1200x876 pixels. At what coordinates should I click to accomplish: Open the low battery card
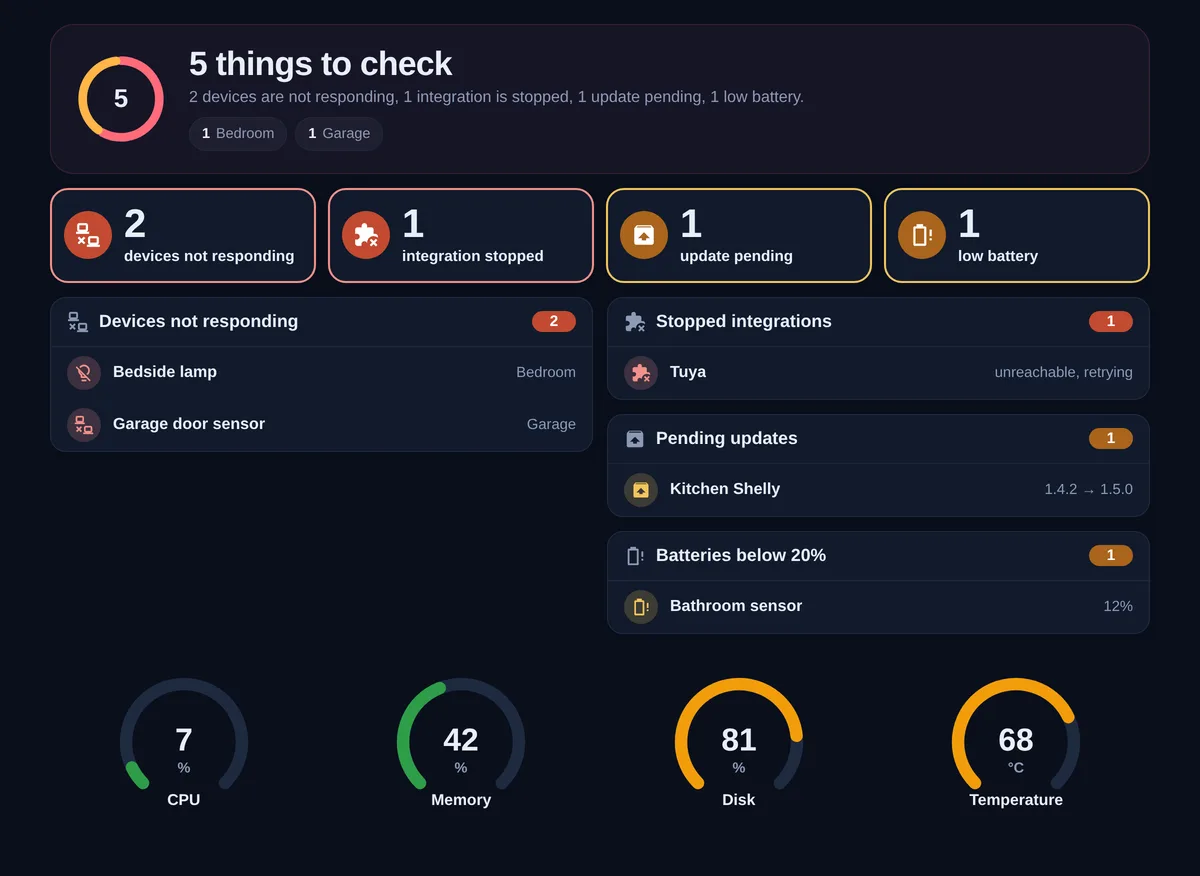point(1017,236)
